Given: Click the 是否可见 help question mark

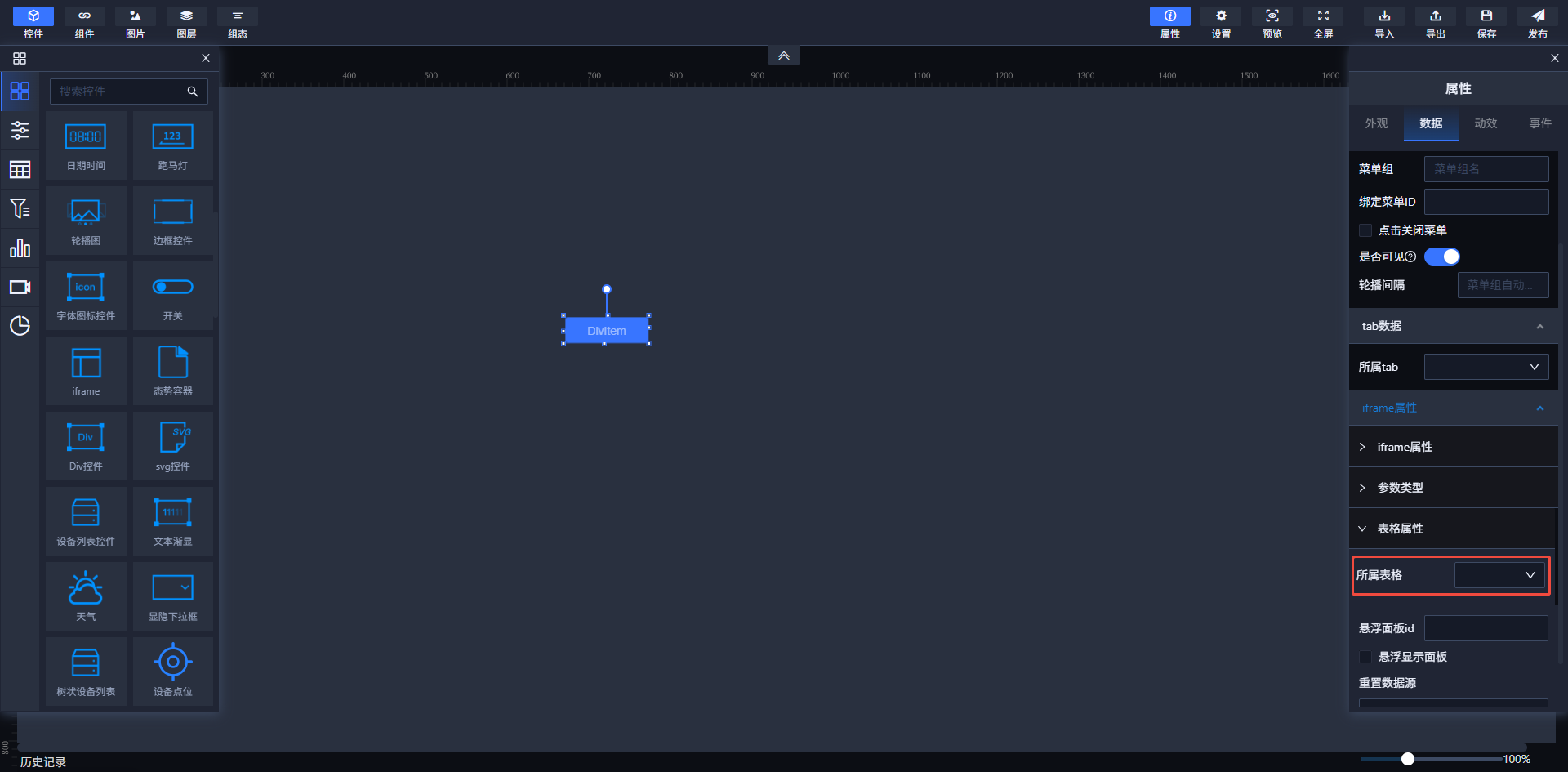Looking at the screenshot, I should coord(1410,257).
